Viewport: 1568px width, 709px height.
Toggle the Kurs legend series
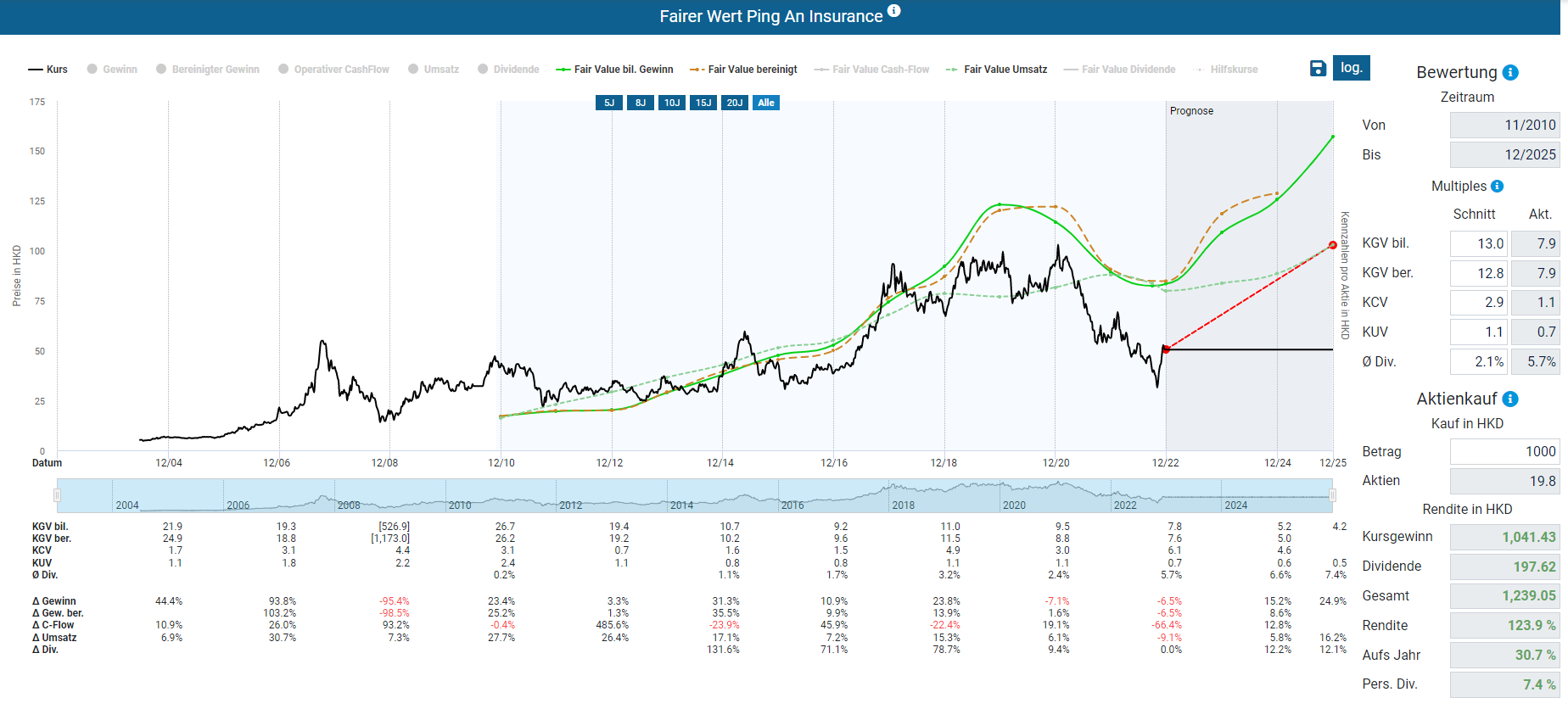[48, 70]
